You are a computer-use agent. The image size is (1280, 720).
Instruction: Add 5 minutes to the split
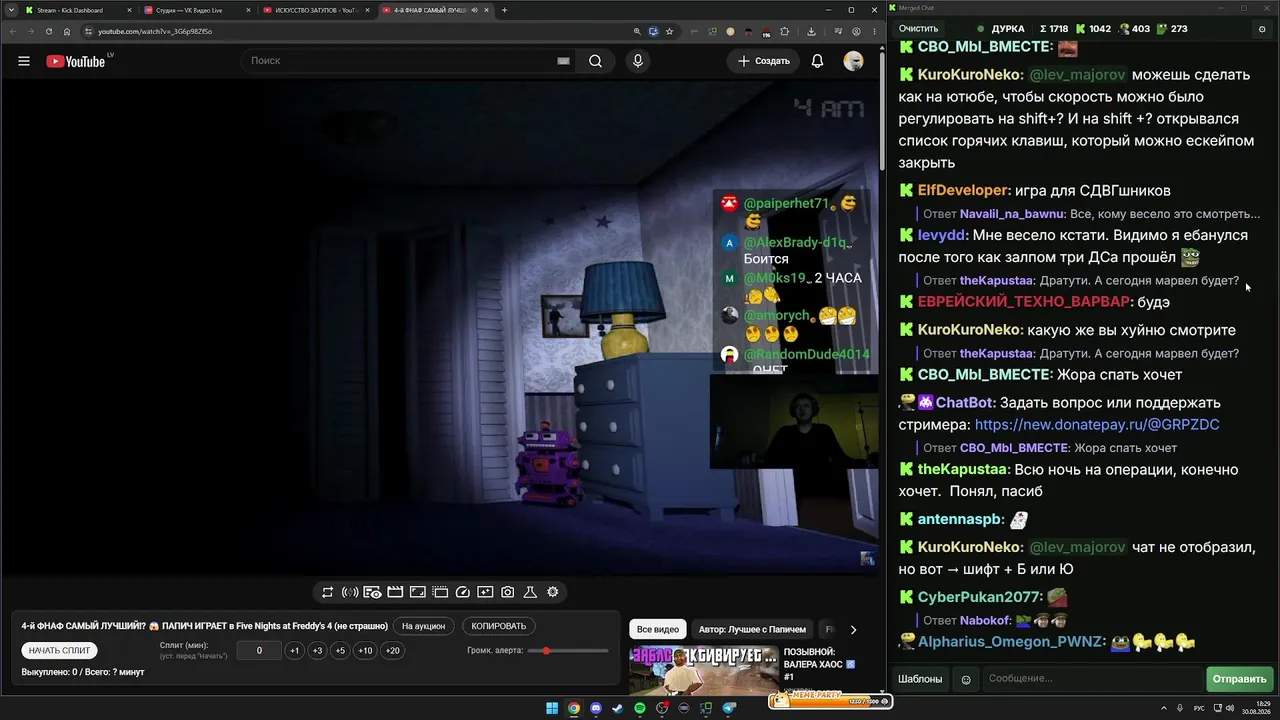[x=340, y=650]
